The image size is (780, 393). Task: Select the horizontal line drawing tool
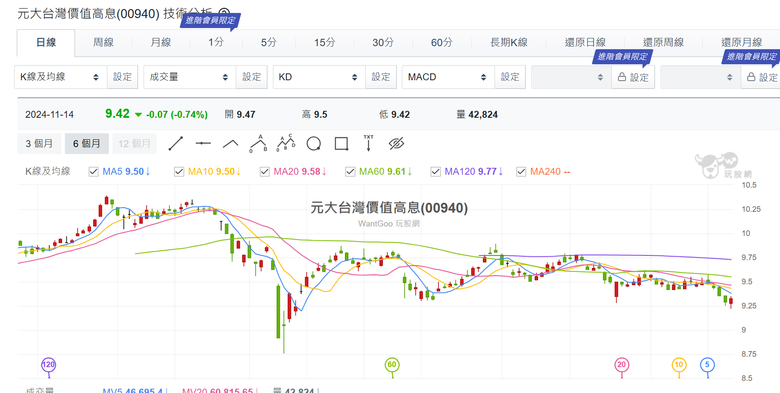coord(203,144)
